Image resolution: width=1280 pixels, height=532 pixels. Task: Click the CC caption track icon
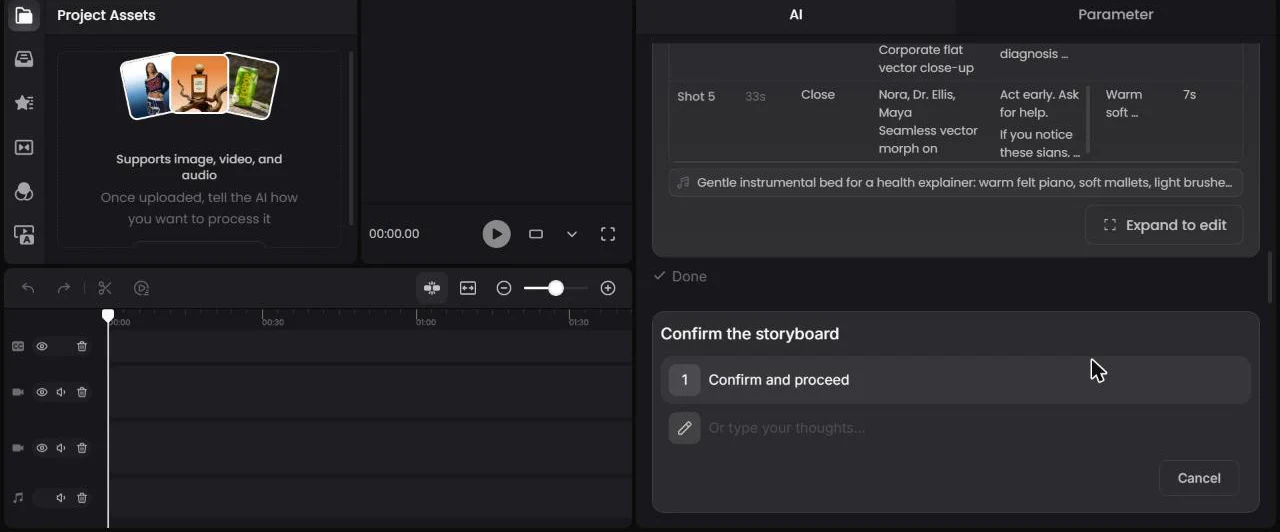pos(18,346)
